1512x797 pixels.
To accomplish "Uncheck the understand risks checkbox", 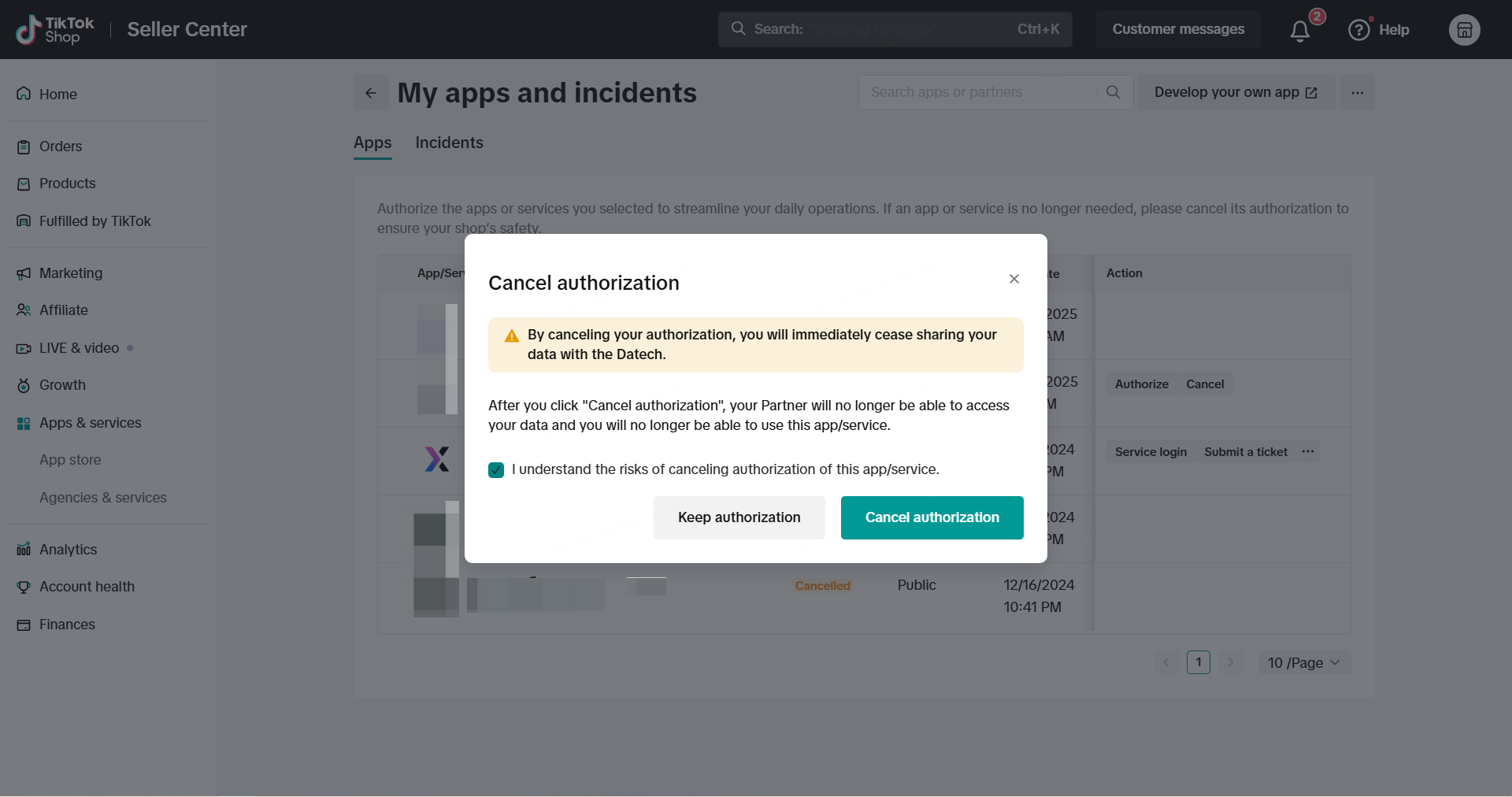I will 496,470.
